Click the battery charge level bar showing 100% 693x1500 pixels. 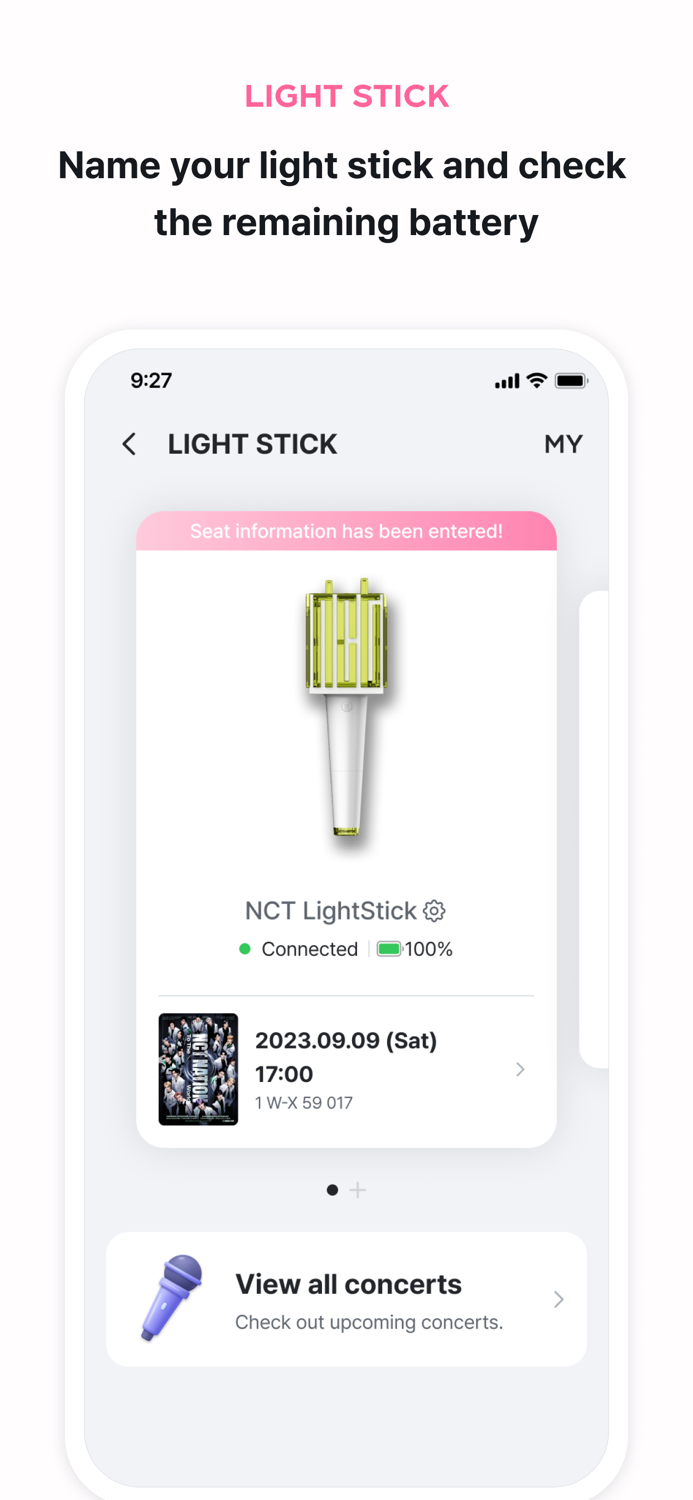point(388,949)
